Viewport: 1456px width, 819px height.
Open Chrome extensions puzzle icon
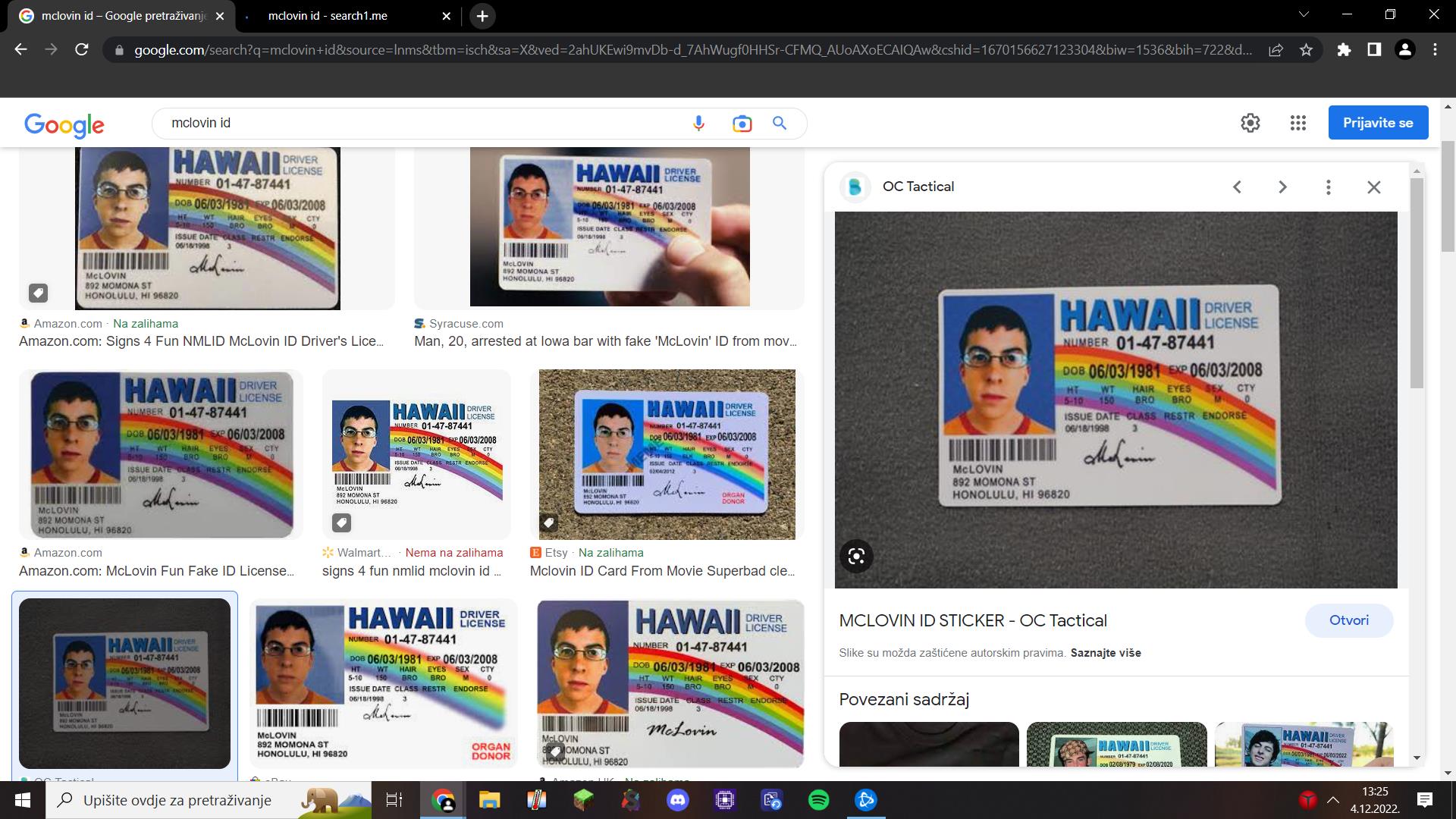point(1344,50)
